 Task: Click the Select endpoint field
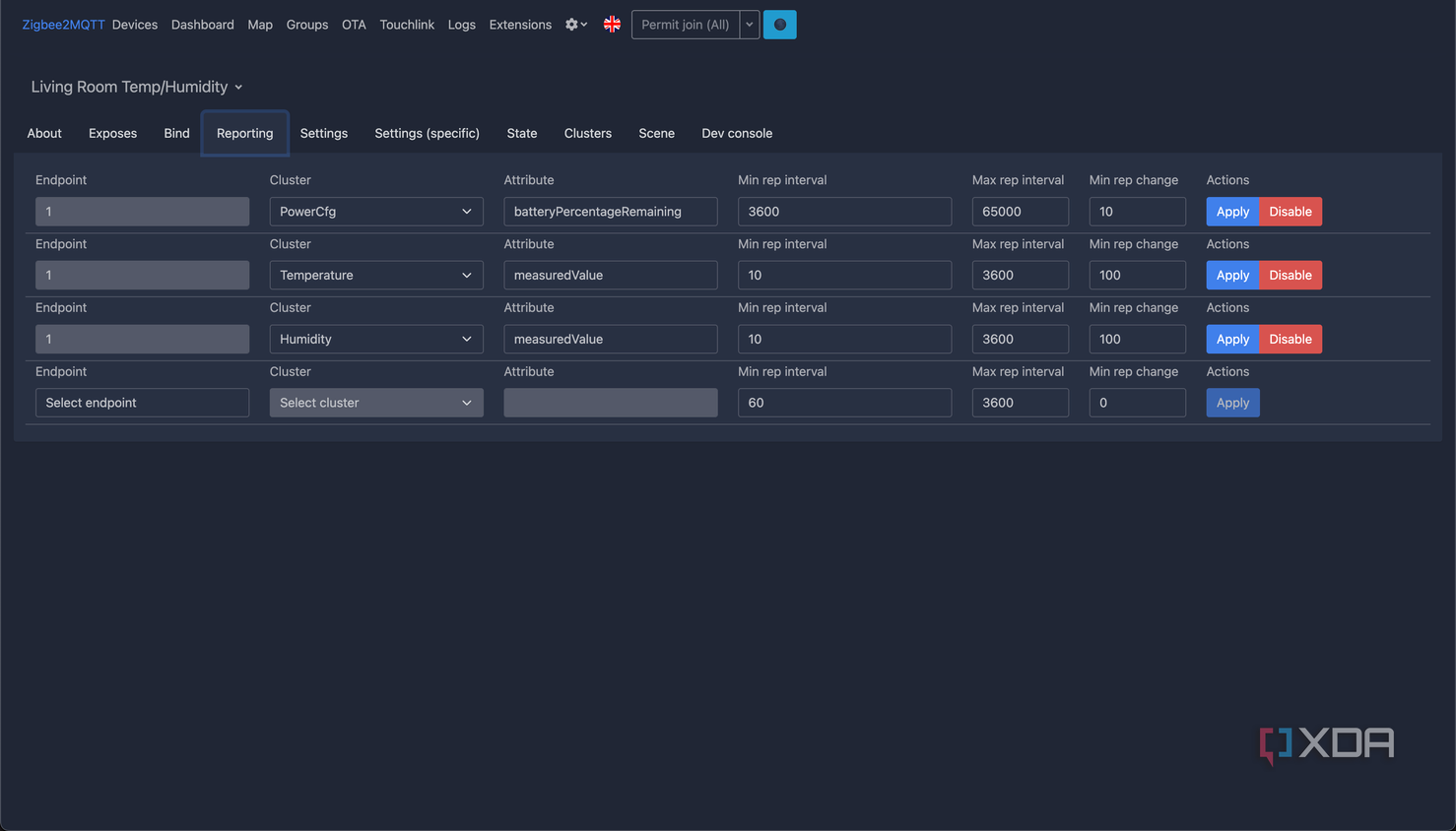(x=143, y=403)
